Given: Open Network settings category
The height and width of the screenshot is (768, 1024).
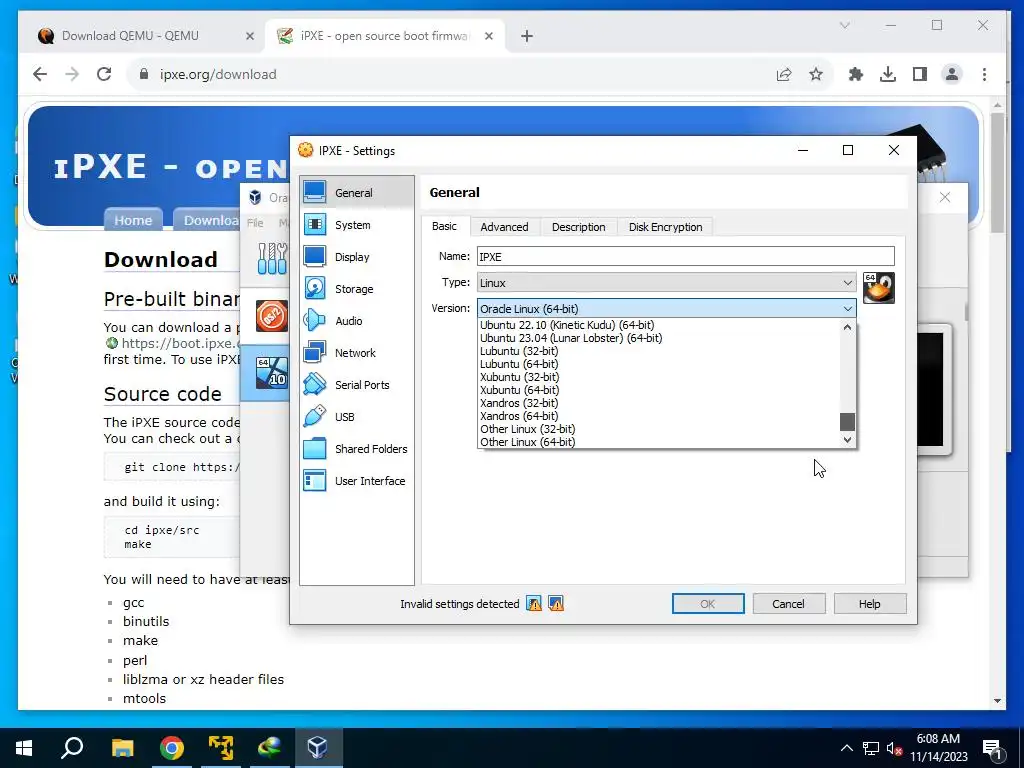Looking at the screenshot, I should tap(357, 353).
